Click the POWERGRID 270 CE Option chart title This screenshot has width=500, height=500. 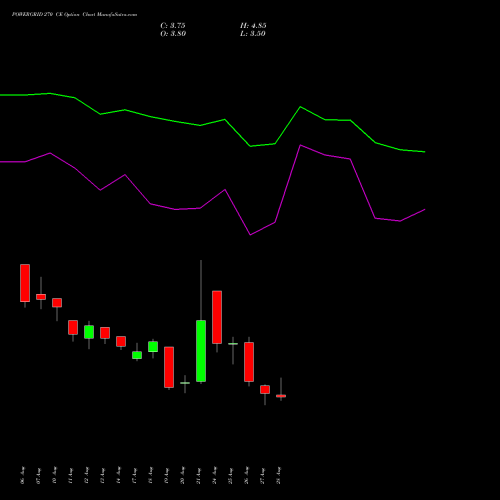click(x=74, y=15)
